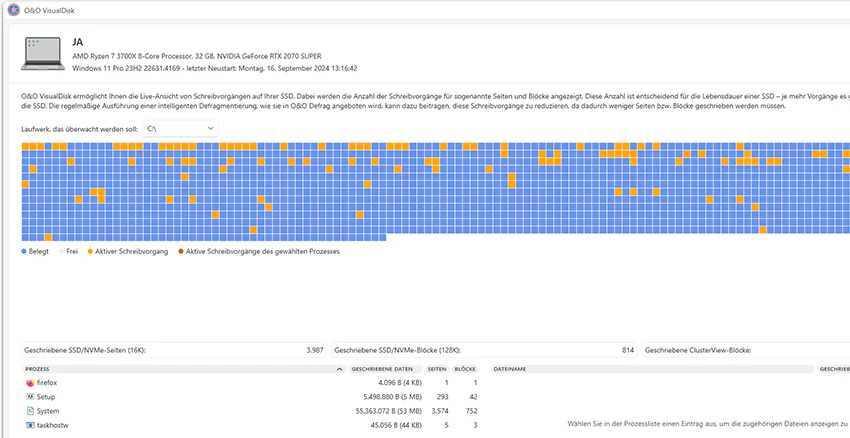This screenshot has width=850, height=438.
Task: Sort by SEITEN column header
Action: click(437, 369)
